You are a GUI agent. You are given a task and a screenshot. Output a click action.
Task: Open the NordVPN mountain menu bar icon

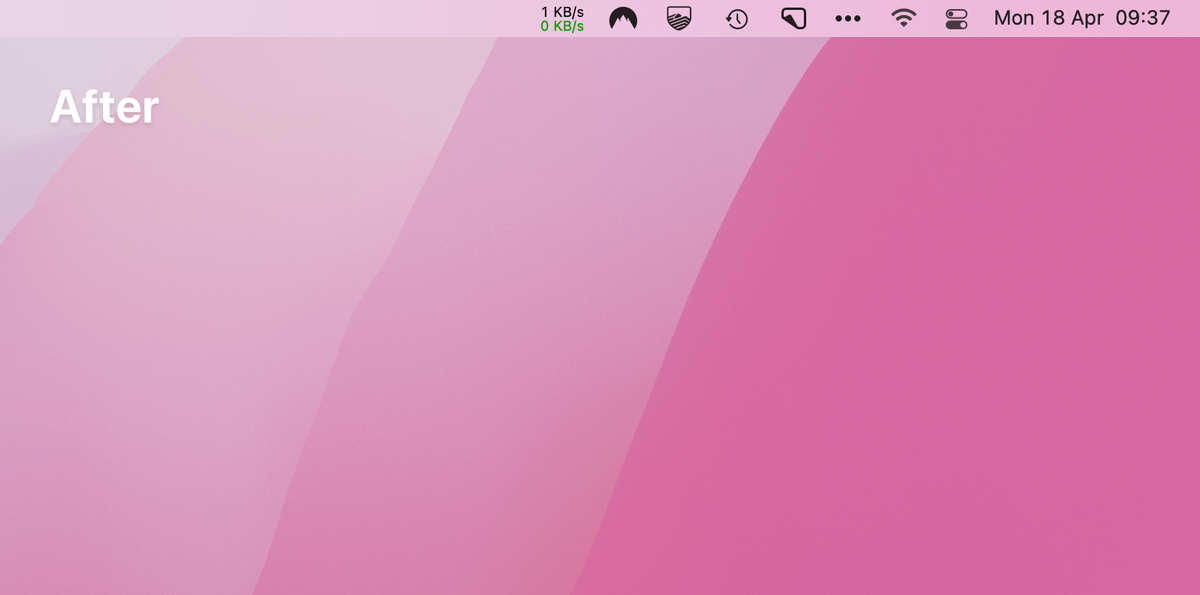point(623,18)
